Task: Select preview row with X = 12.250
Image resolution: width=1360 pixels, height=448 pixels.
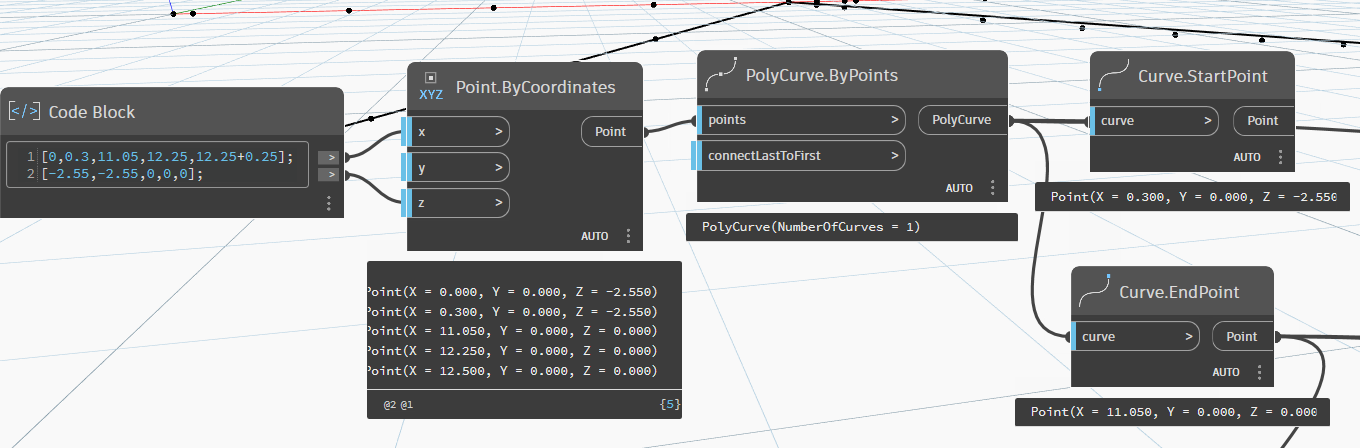Action: coord(511,351)
